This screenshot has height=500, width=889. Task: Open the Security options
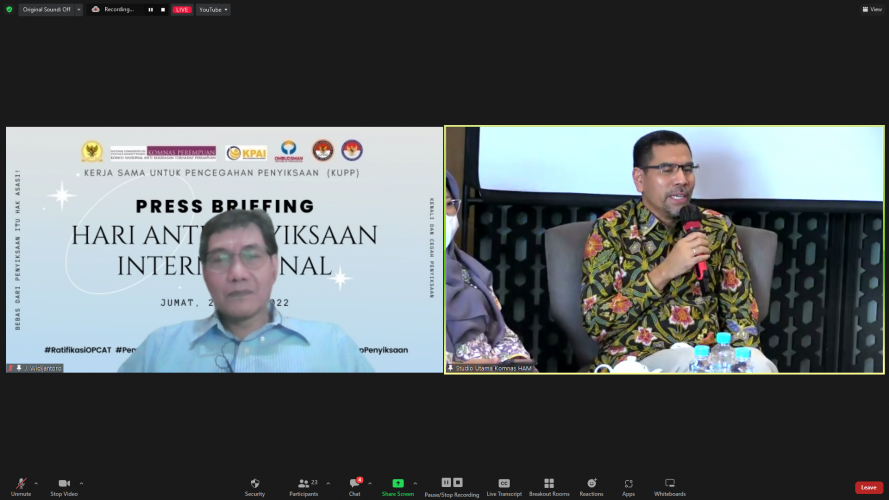click(x=255, y=484)
